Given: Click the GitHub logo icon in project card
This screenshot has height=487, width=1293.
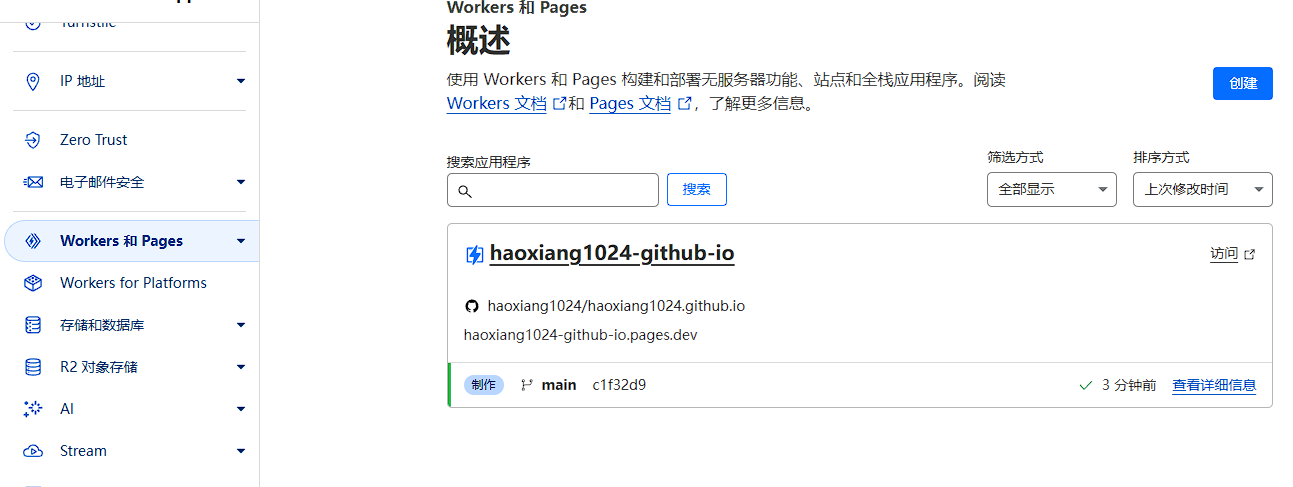Looking at the screenshot, I should coord(472,306).
